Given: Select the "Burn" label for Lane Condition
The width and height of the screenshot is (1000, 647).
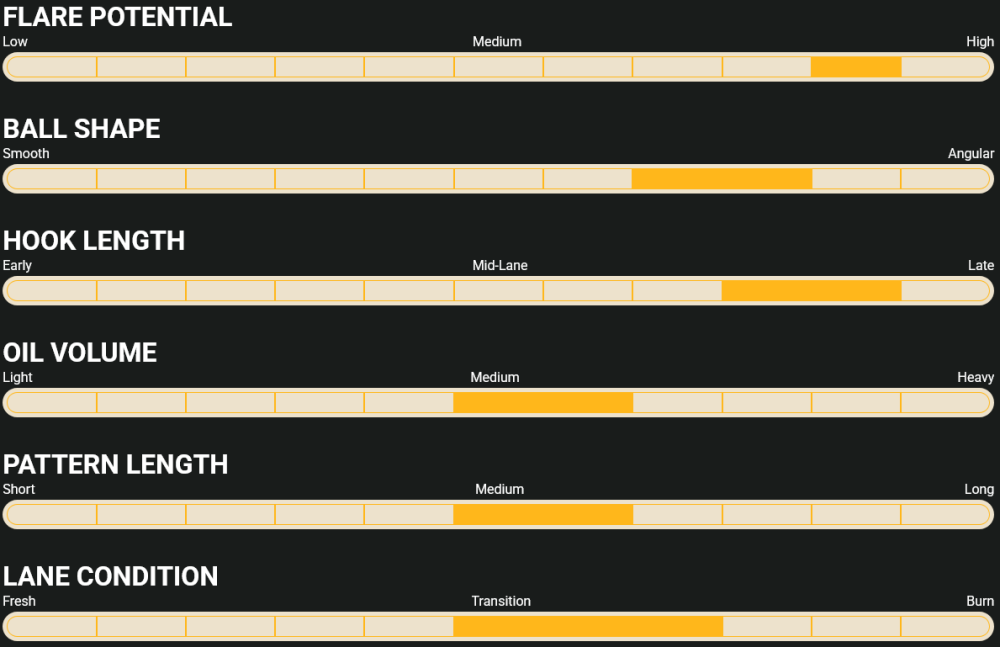Looking at the screenshot, I should (x=980, y=602).
